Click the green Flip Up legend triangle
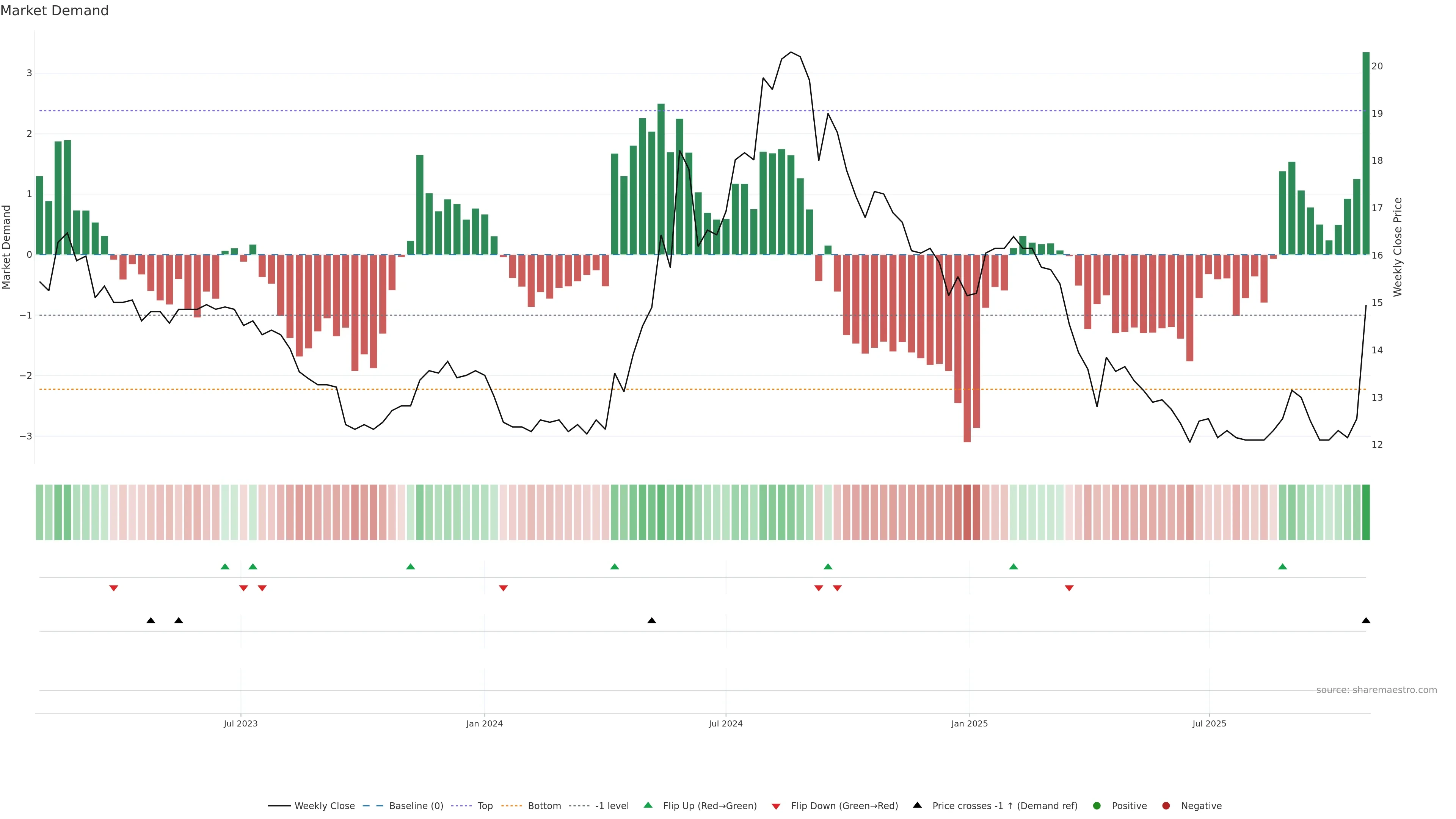The width and height of the screenshot is (1456, 819). tap(648, 805)
